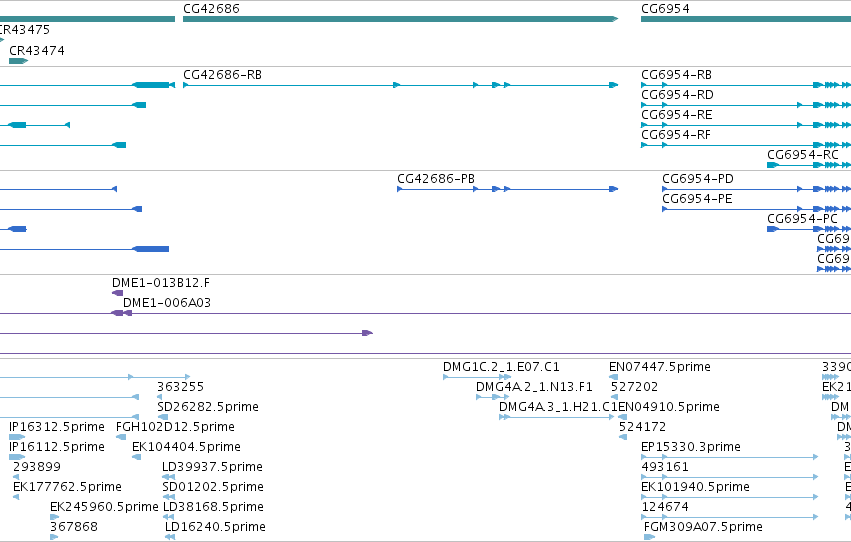Select the EN07447.5prime EST label
The image size is (851, 542).
click(659, 367)
